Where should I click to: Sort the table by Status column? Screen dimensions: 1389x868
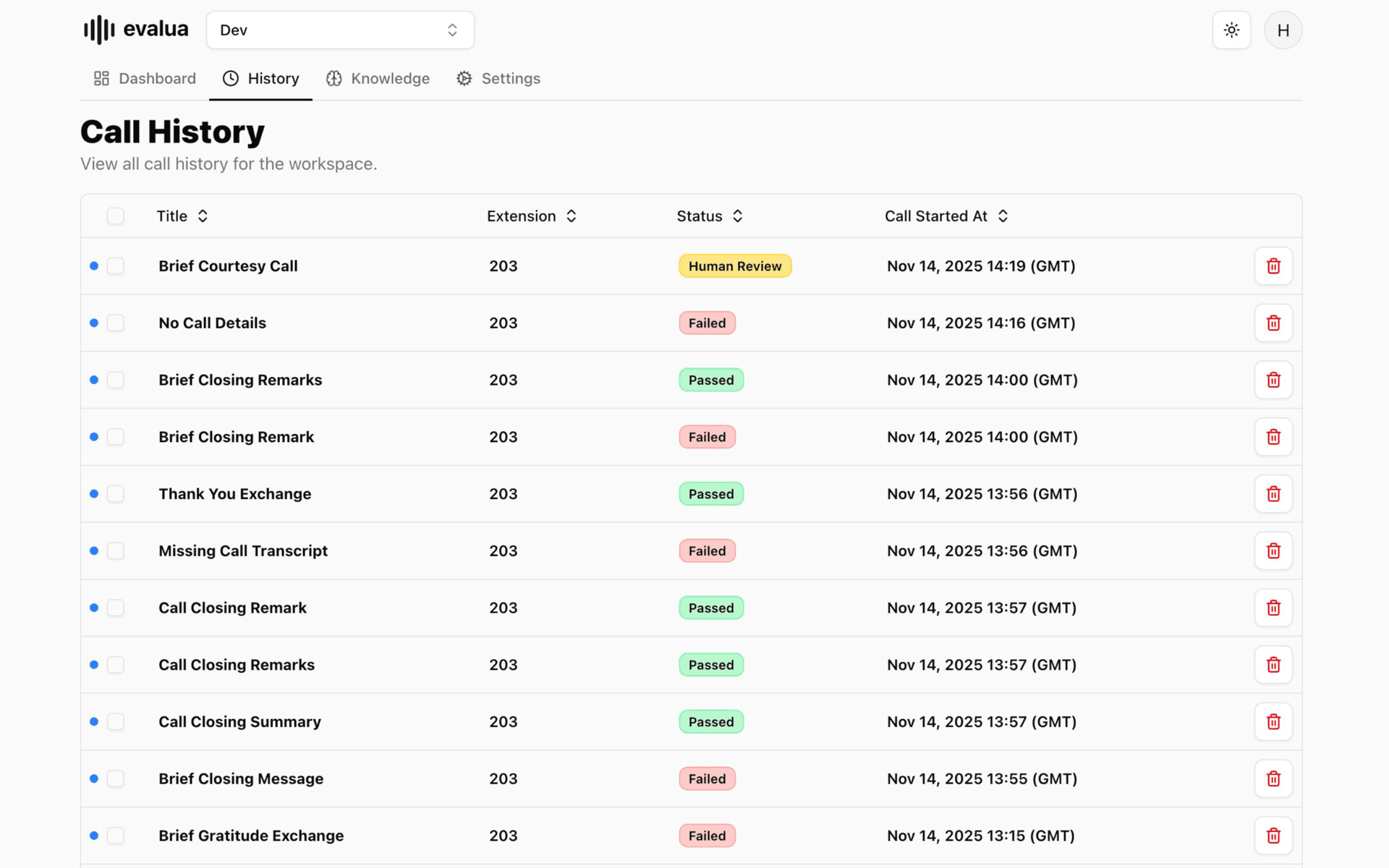point(738,216)
